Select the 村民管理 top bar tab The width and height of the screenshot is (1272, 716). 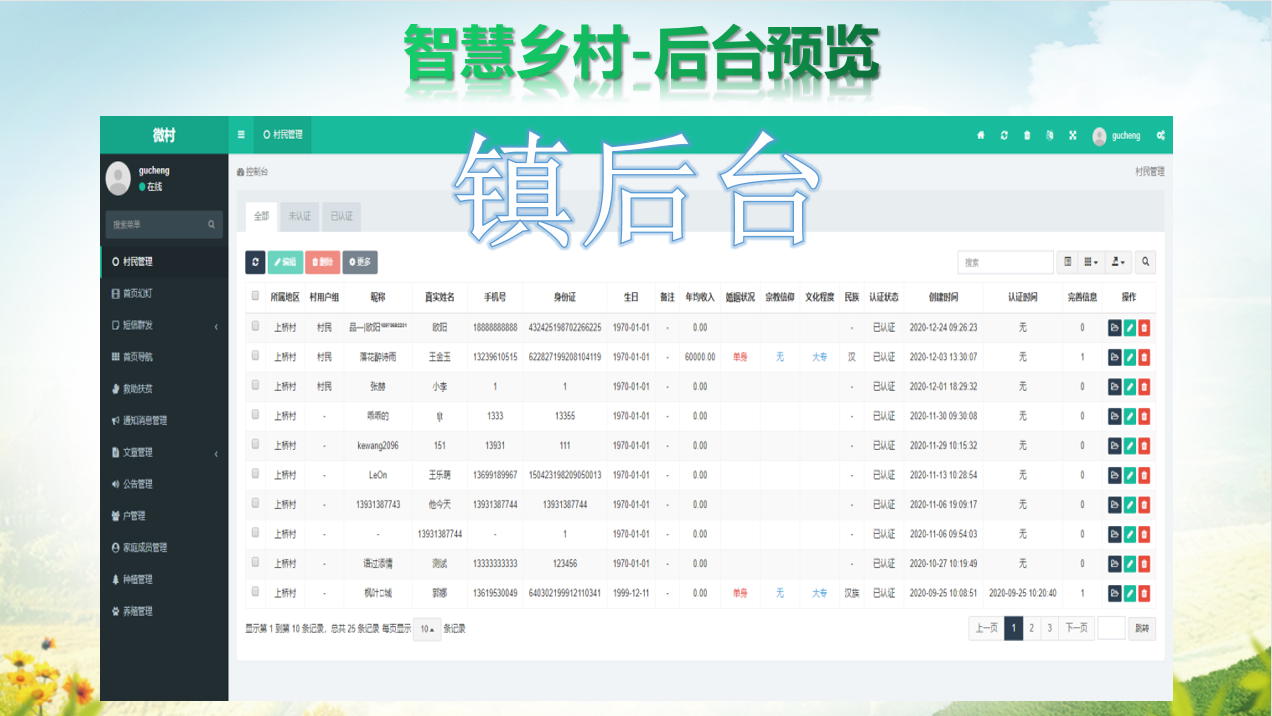tap(282, 135)
